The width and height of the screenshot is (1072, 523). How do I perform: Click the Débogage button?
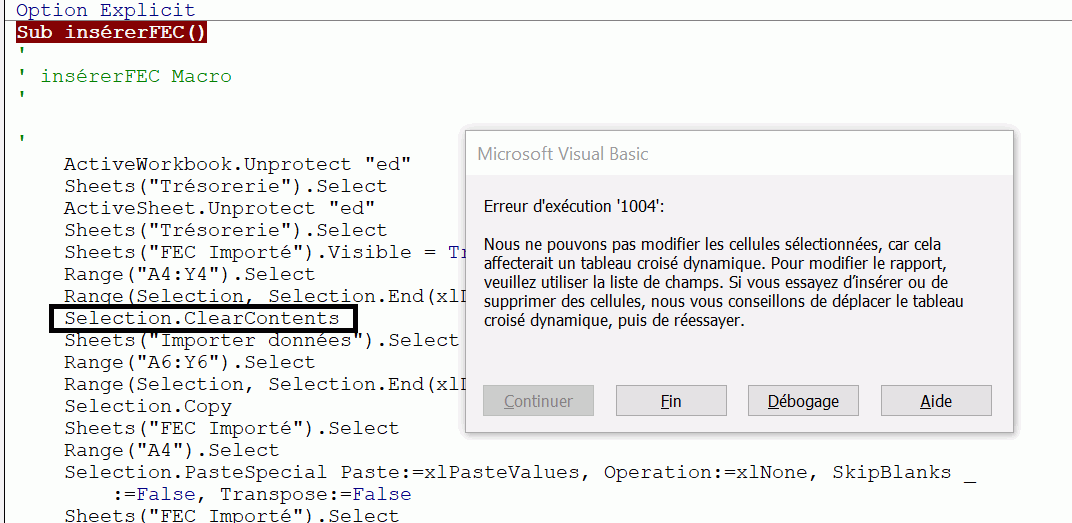point(803,401)
